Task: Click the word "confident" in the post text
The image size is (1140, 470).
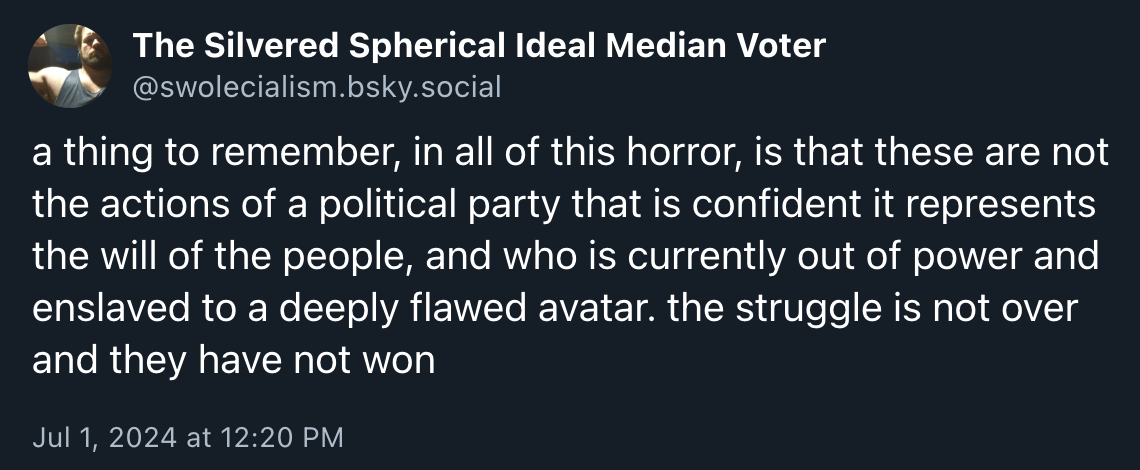Action: click(765, 204)
